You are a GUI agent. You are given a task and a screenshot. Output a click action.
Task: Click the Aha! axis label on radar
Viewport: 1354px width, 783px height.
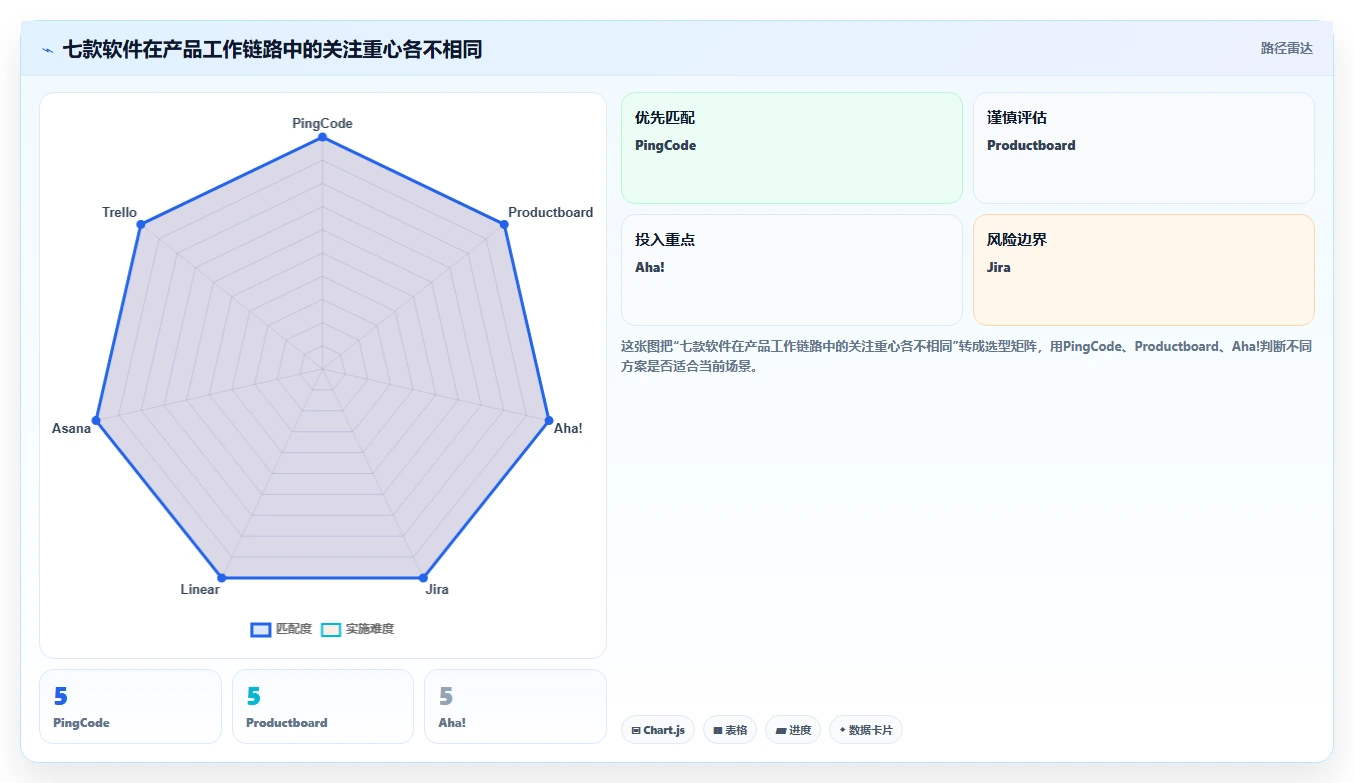click(x=568, y=428)
